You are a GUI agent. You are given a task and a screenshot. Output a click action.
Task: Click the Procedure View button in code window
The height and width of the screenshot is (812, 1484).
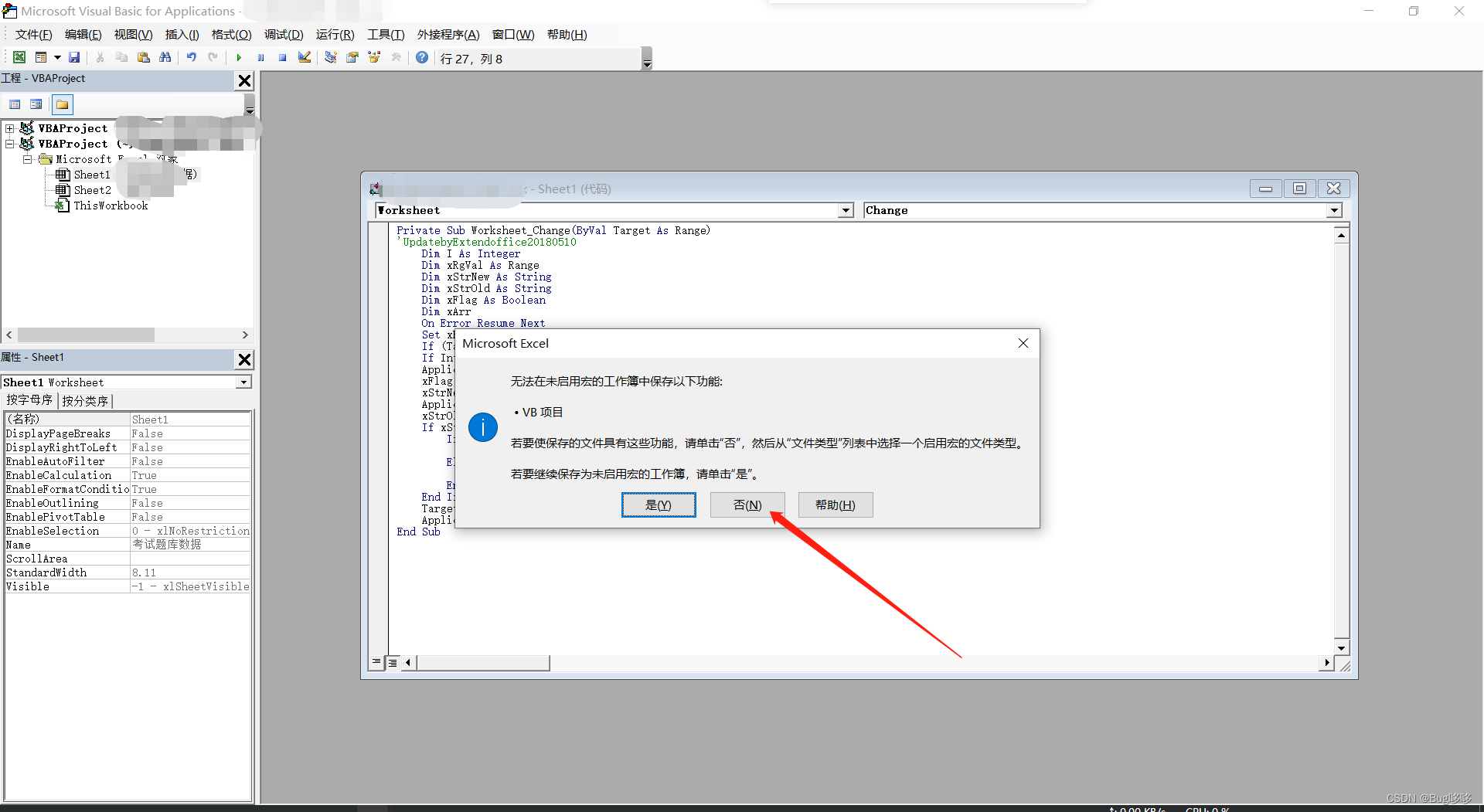click(x=376, y=662)
